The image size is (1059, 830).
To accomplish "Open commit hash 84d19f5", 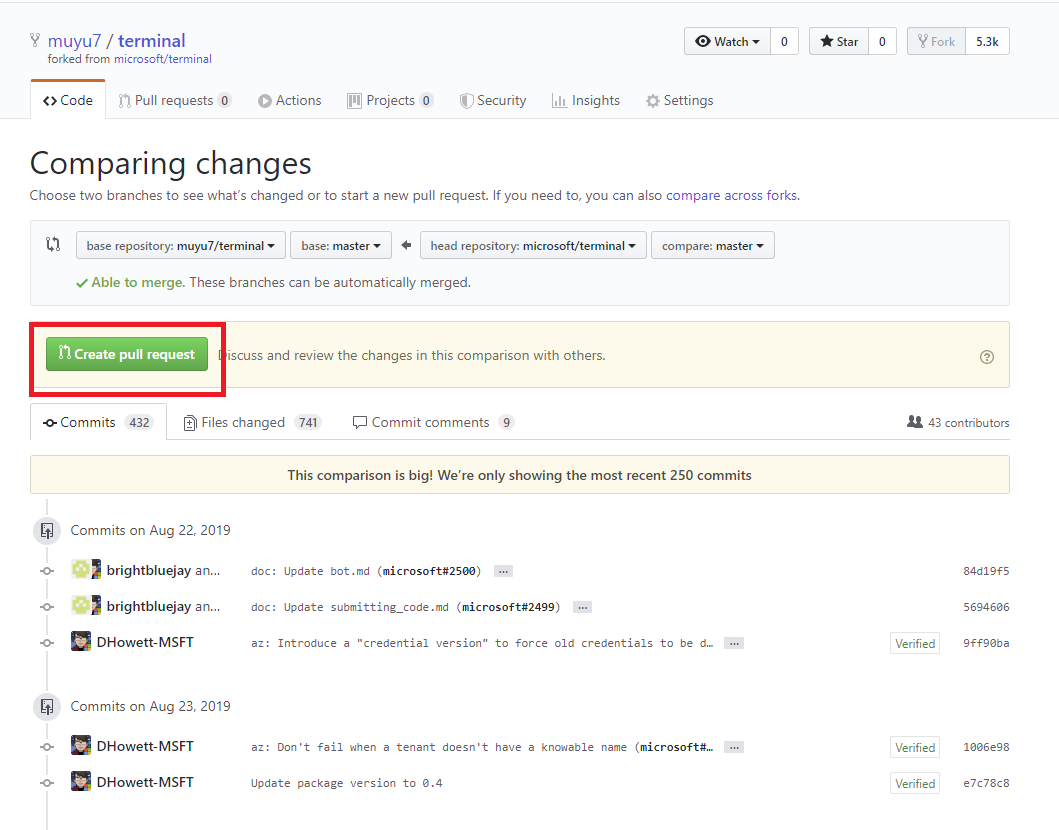I will (985, 571).
